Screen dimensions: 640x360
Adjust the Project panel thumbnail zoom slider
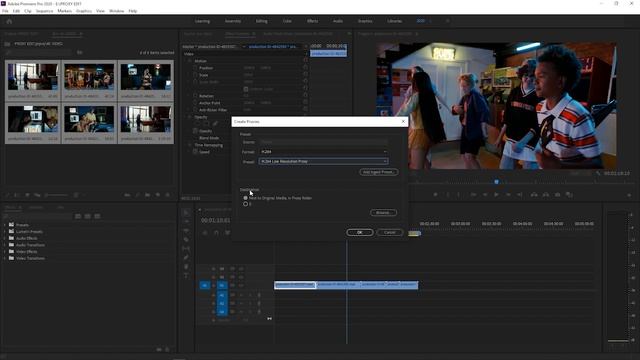(x=56, y=195)
